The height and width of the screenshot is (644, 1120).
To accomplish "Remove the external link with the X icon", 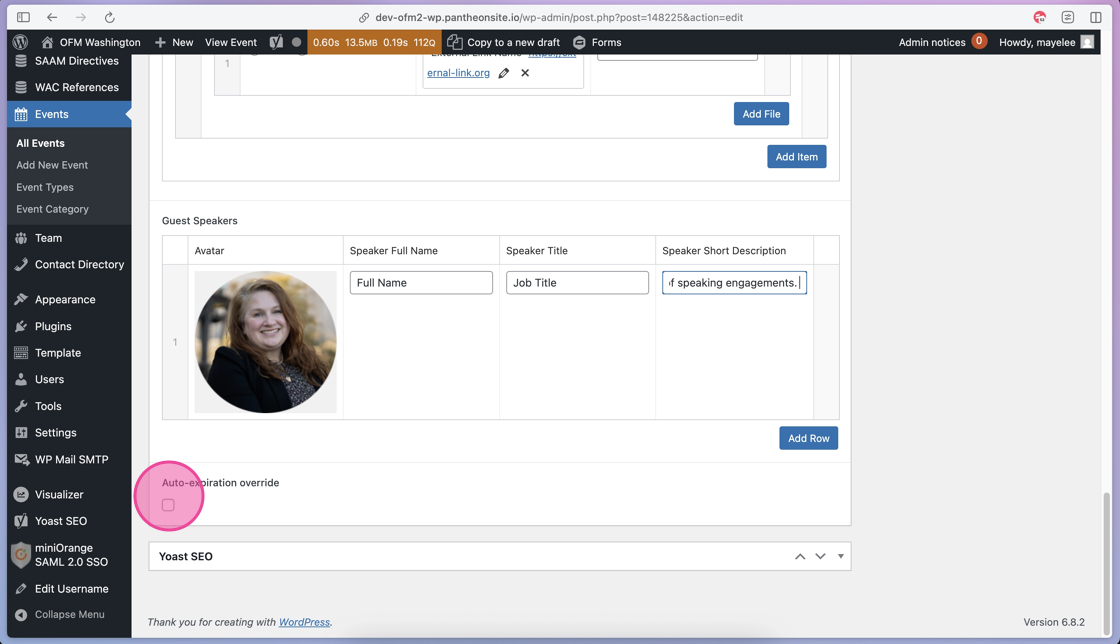I will pyautogui.click(x=525, y=73).
